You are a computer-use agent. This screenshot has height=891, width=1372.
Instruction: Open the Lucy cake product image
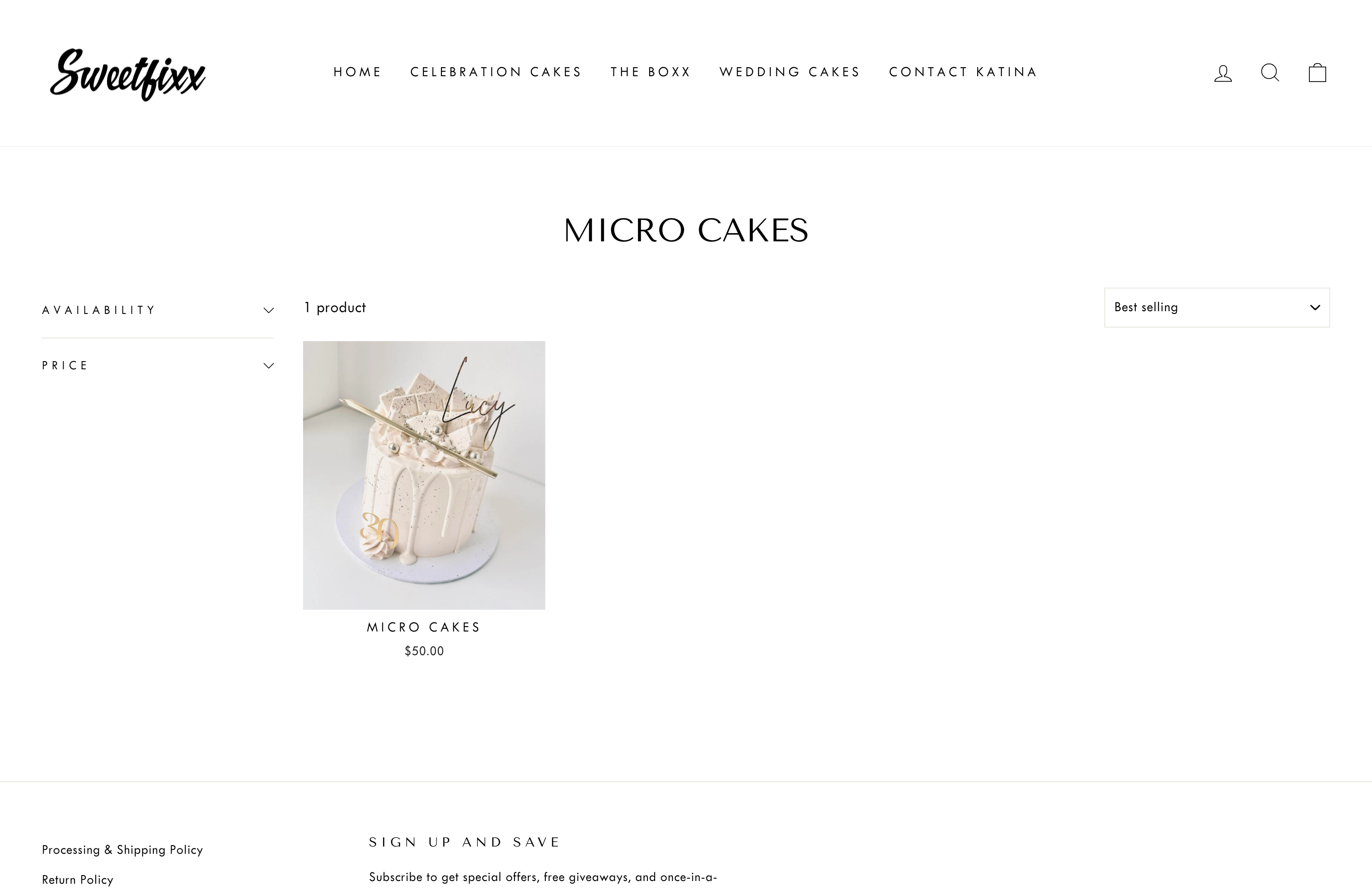[424, 475]
